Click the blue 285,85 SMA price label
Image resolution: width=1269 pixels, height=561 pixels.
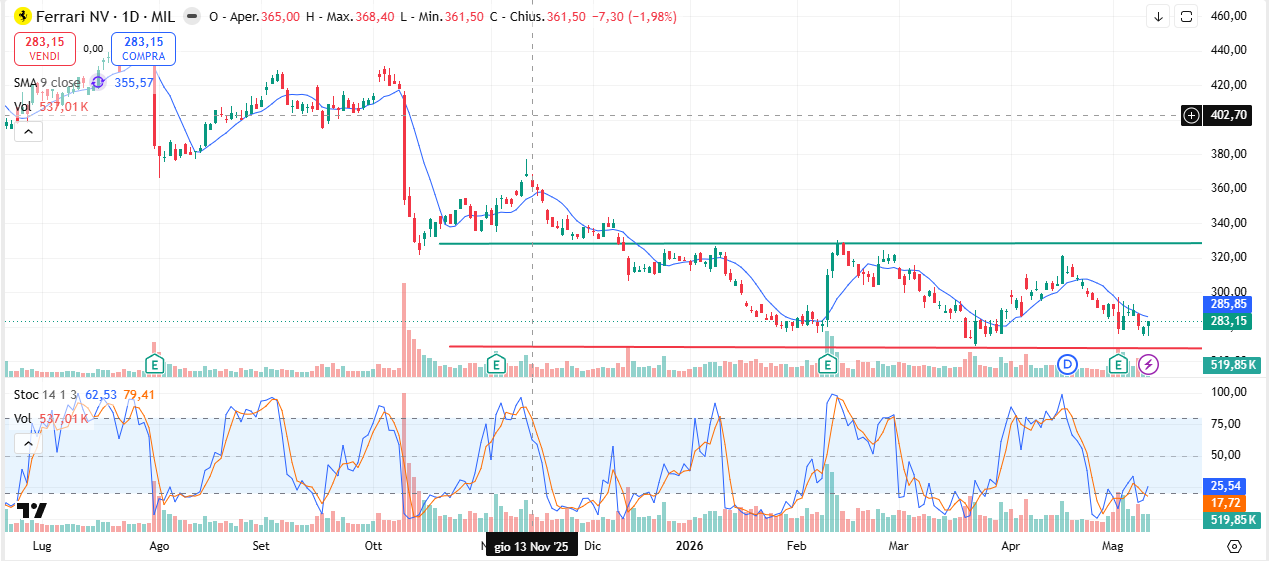[1228, 304]
